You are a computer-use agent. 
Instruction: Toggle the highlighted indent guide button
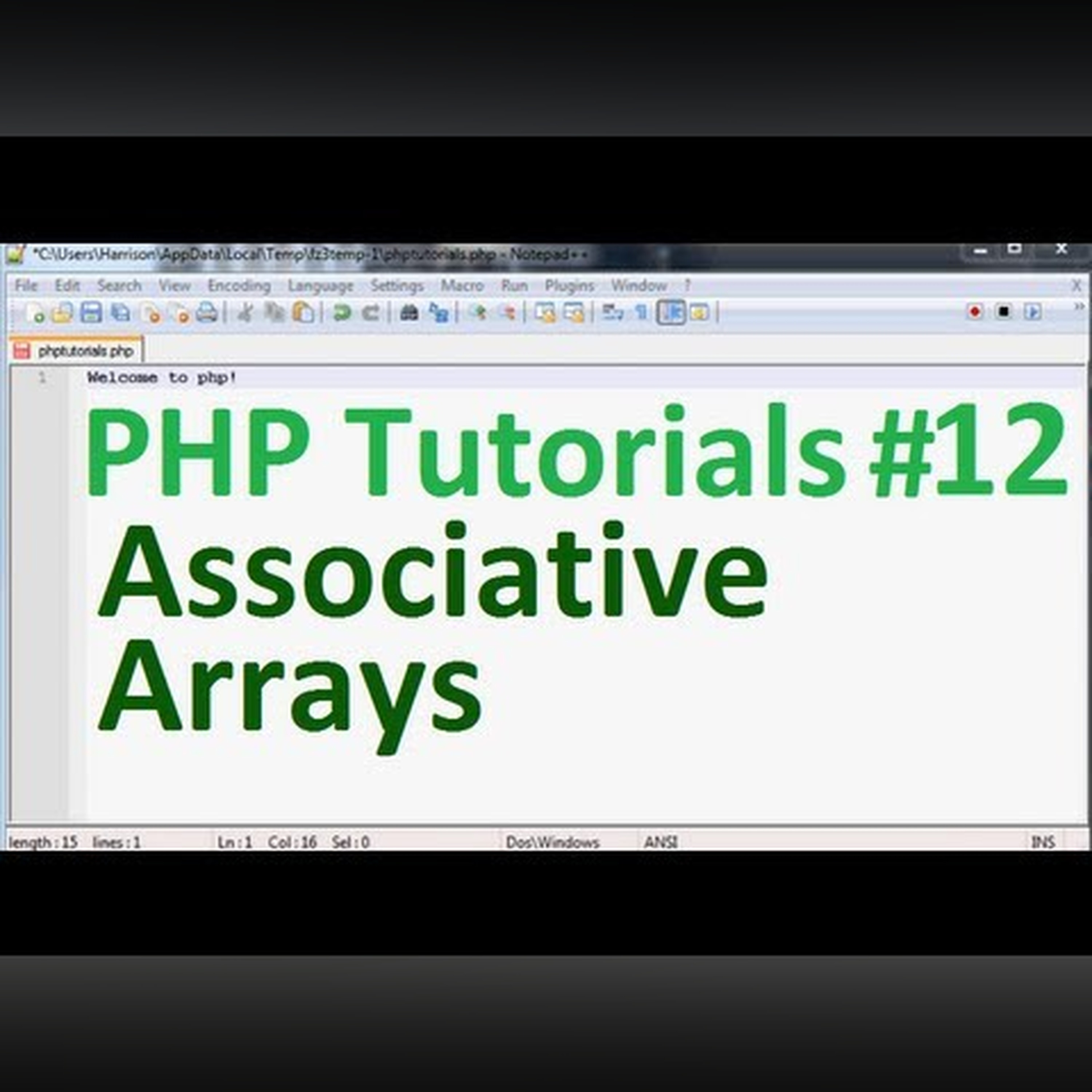(x=671, y=313)
